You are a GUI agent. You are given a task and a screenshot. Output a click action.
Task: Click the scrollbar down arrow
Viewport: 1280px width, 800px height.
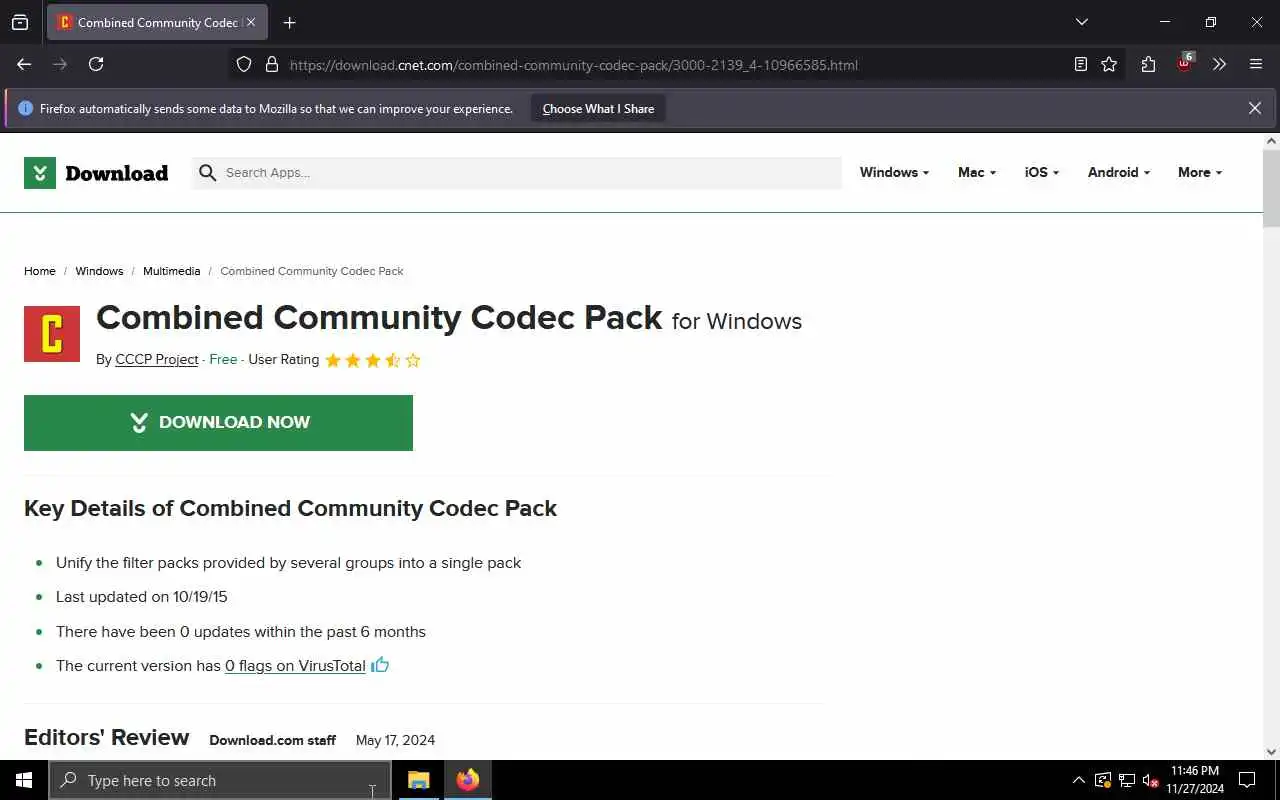[1271, 752]
